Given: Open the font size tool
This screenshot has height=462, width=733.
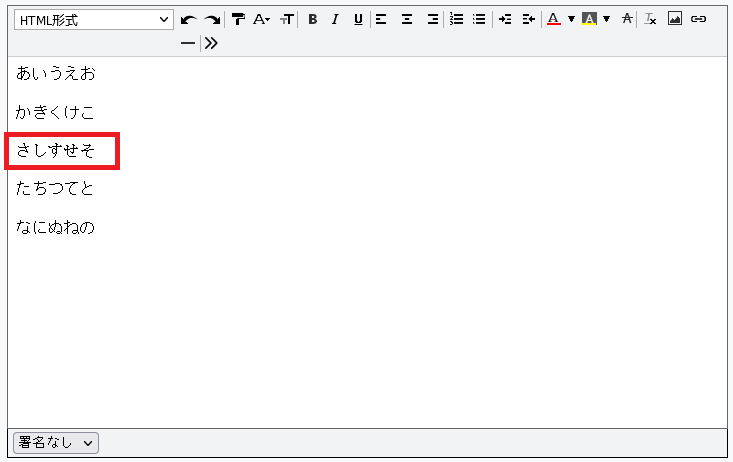Looking at the screenshot, I should coord(287,19).
